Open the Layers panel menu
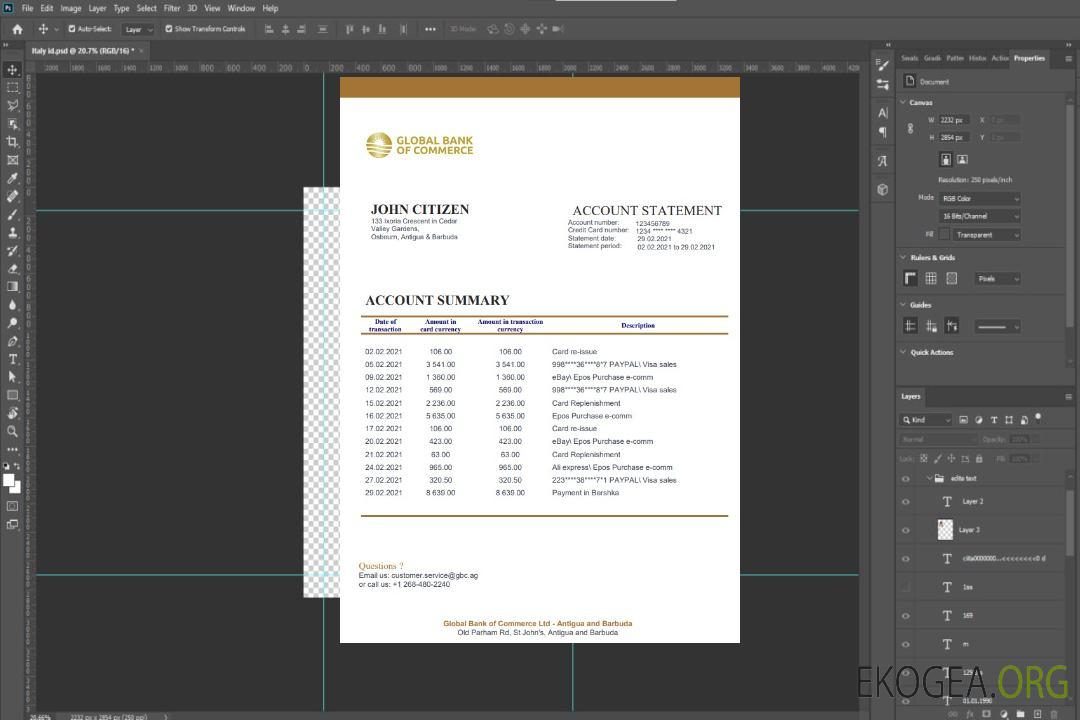This screenshot has width=1080, height=720. 1068,396
